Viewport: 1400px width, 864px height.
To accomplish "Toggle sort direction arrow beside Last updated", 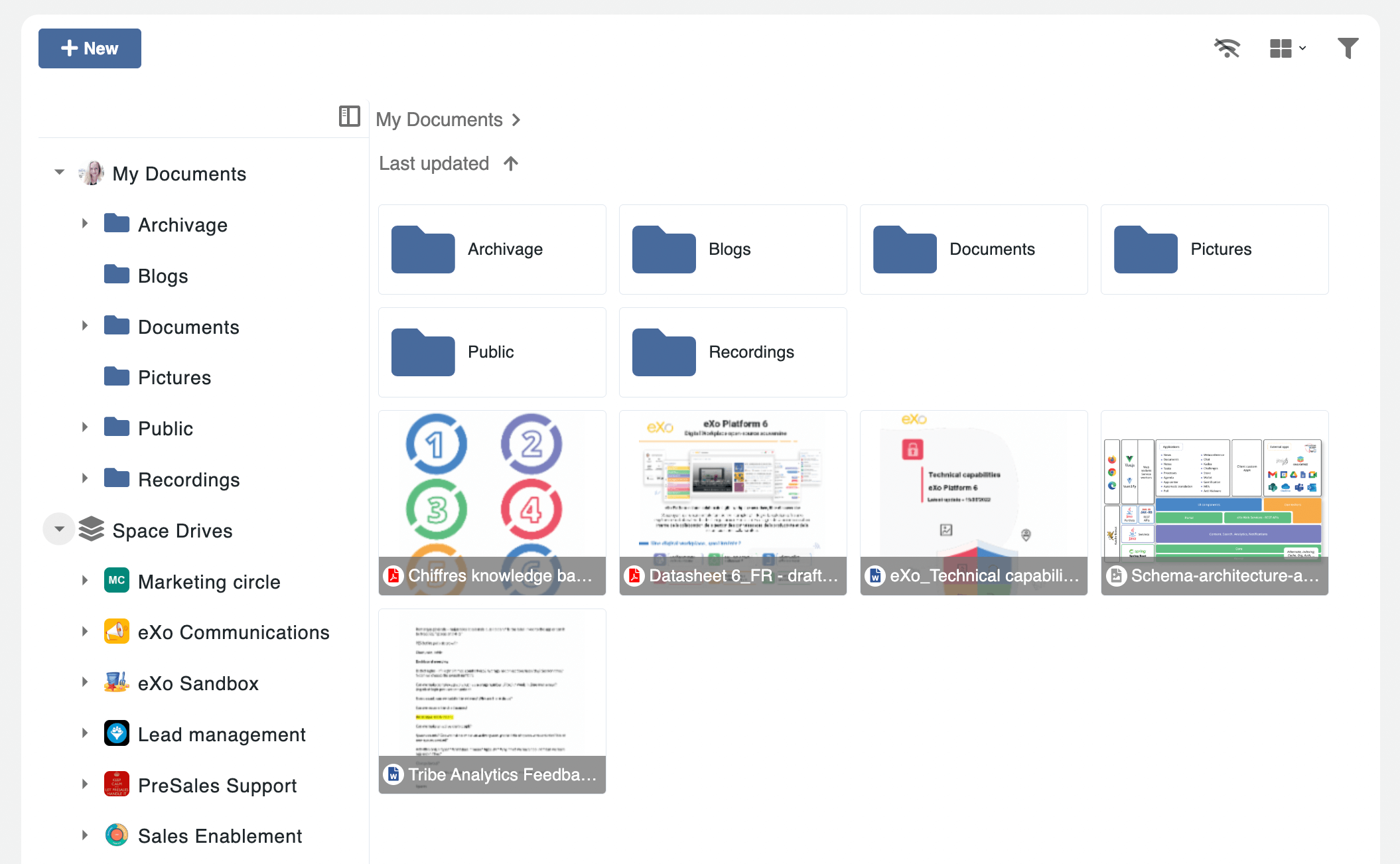I will click(x=510, y=163).
